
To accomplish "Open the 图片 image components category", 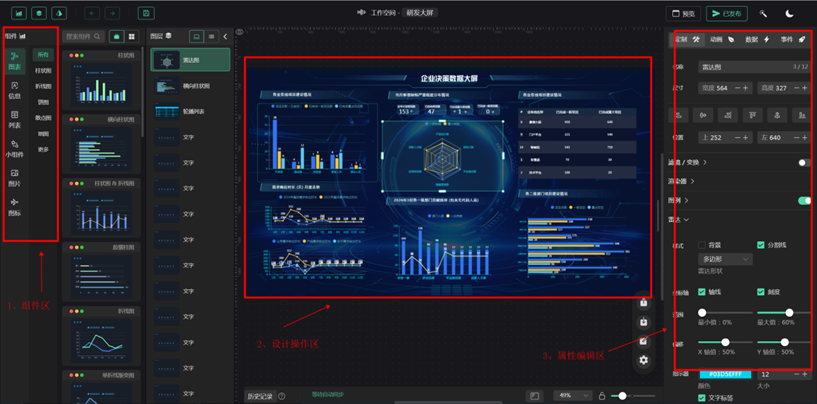I will (x=15, y=177).
